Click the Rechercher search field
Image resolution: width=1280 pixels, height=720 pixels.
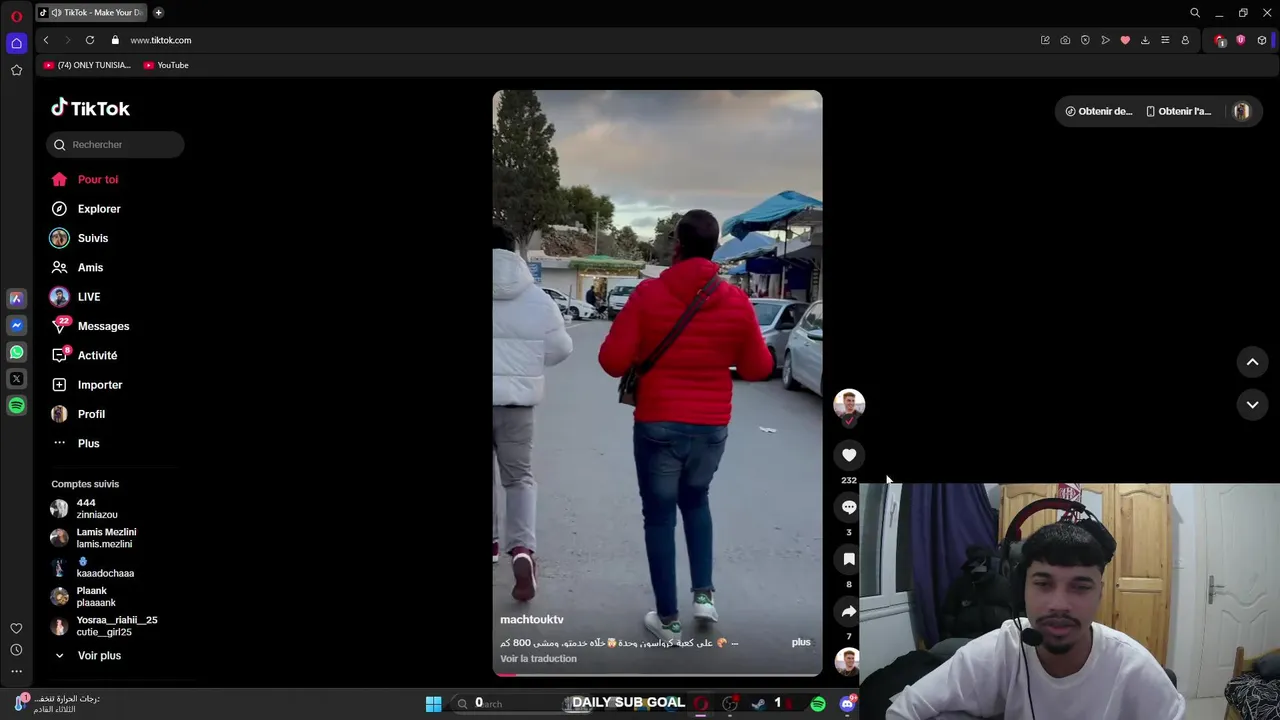tap(115, 145)
